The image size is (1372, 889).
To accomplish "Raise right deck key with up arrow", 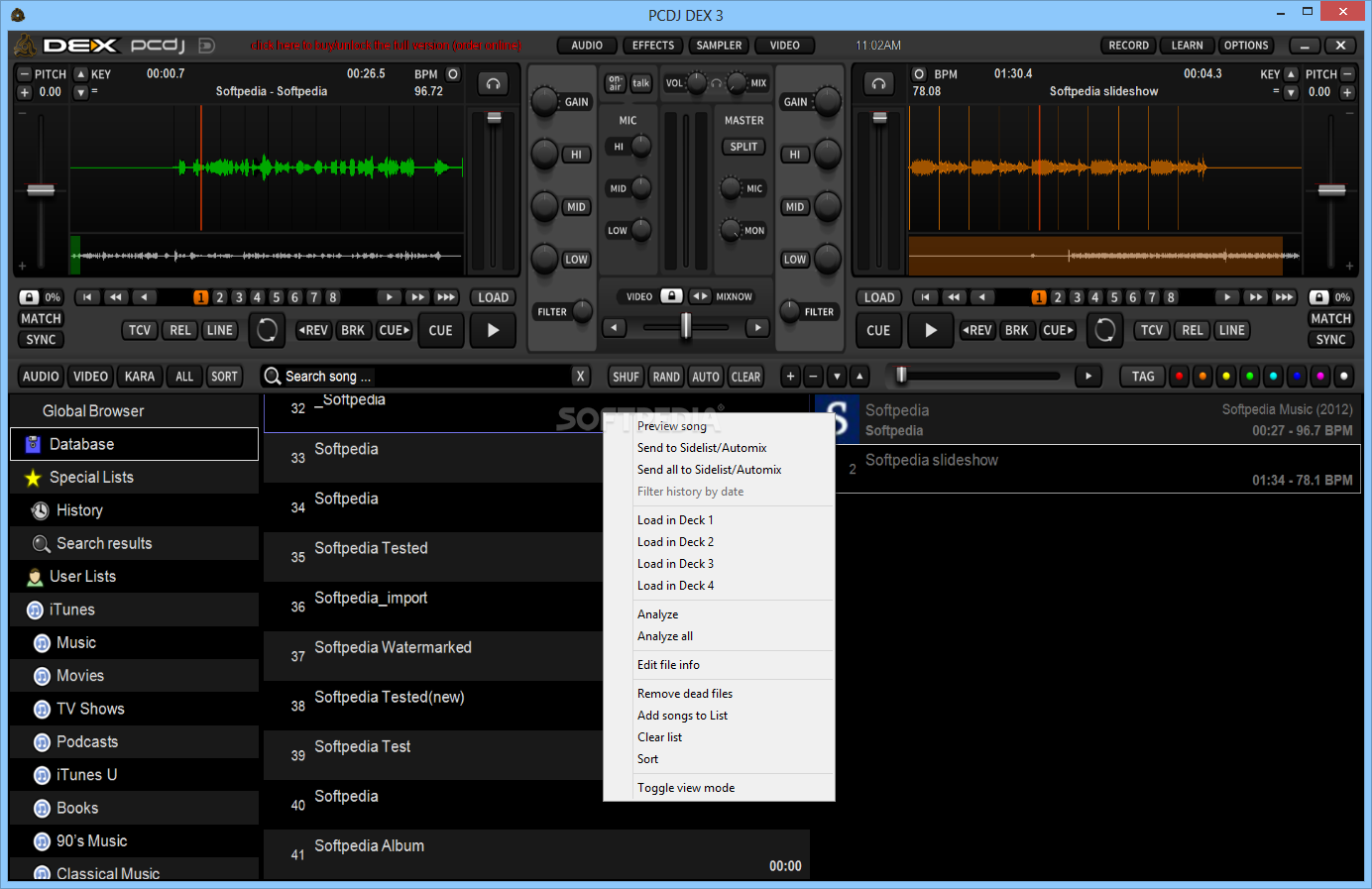I will [1291, 74].
